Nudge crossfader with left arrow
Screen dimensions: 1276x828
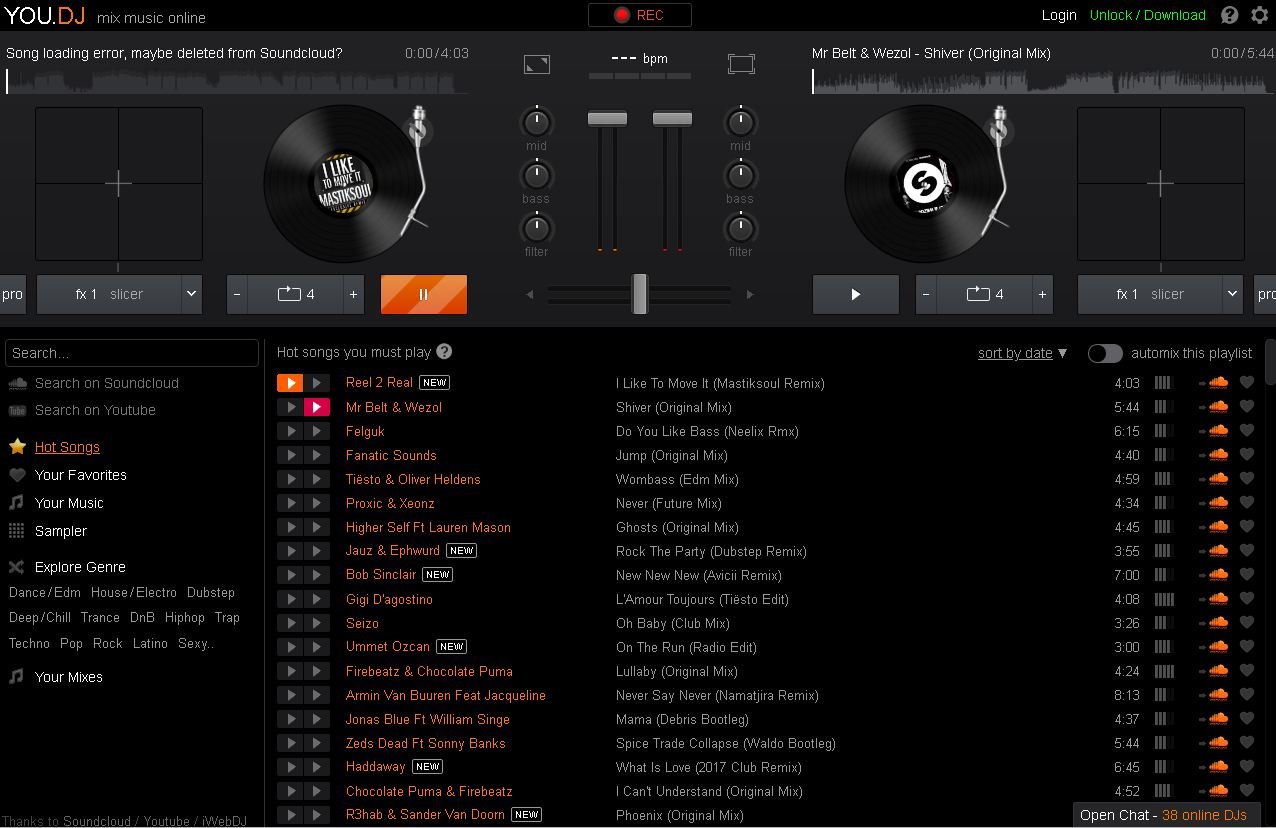(530, 294)
